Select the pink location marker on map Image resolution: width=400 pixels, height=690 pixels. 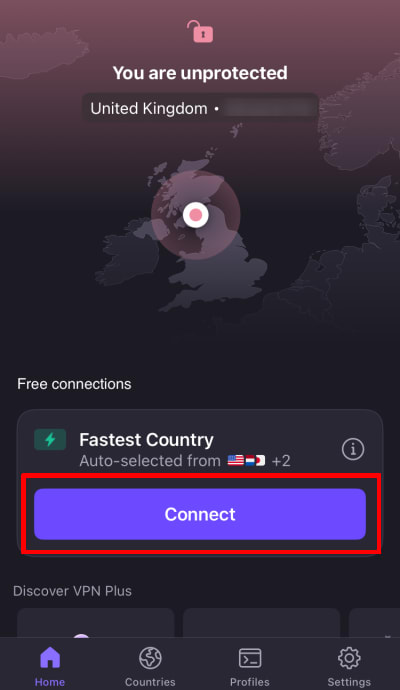tap(196, 215)
